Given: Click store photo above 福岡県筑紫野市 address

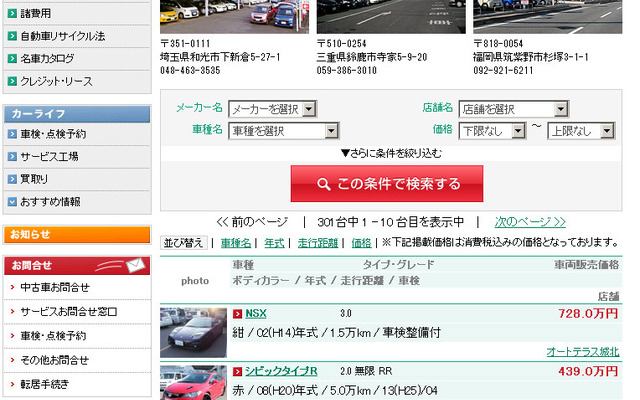Looking at the screenshot, I should click(548, 17).
